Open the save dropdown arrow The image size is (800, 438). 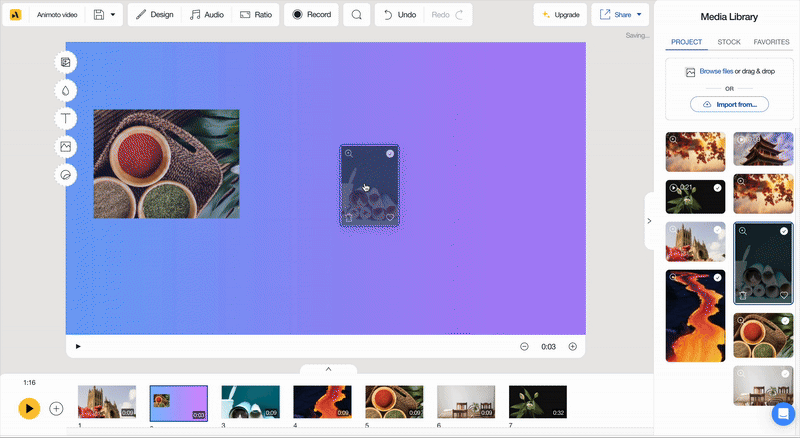(x=113, y=15)
